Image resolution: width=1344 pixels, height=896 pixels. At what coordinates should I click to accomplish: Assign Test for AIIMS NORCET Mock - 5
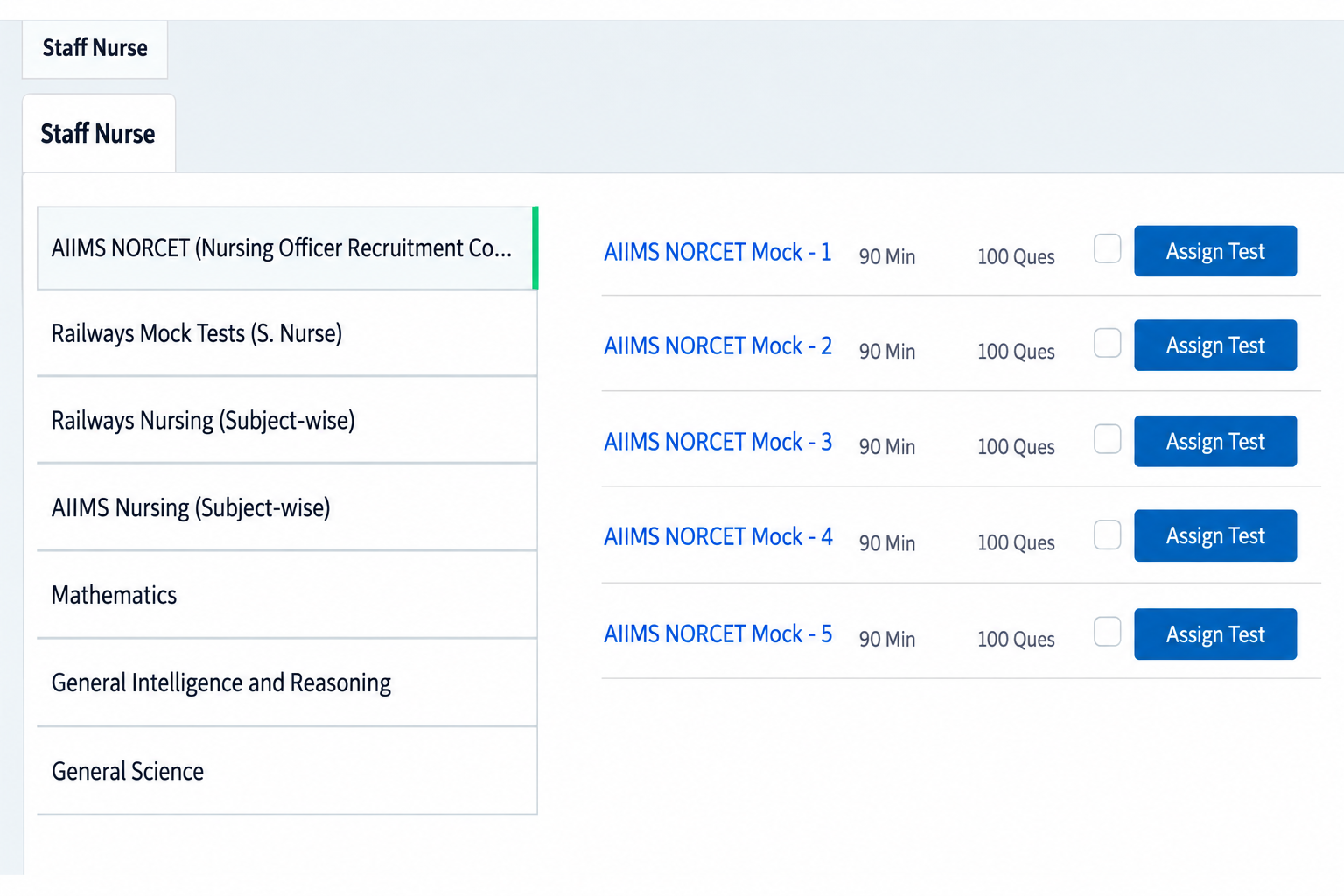[1215, 634]
